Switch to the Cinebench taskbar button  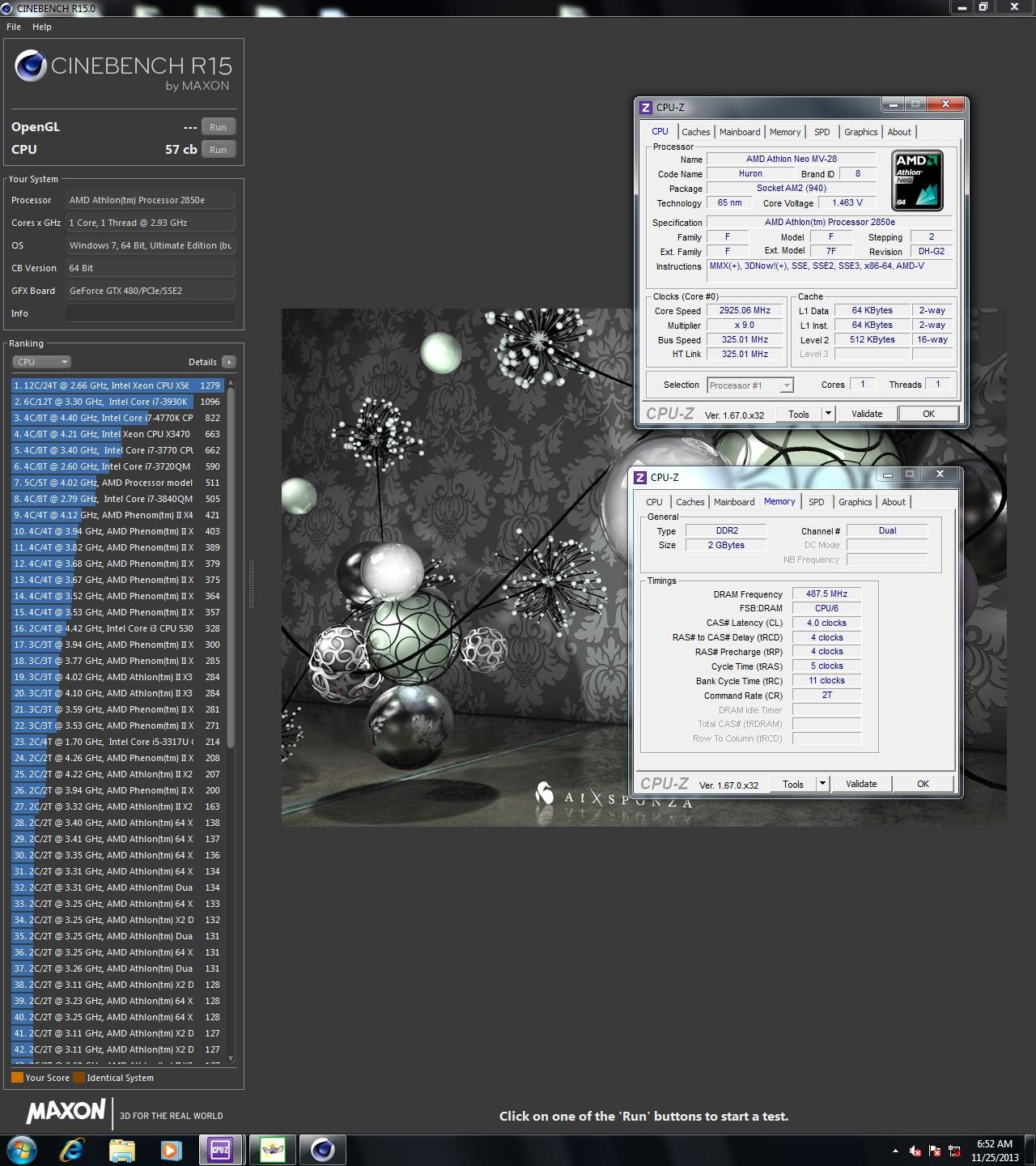(x=323, y=1149)
